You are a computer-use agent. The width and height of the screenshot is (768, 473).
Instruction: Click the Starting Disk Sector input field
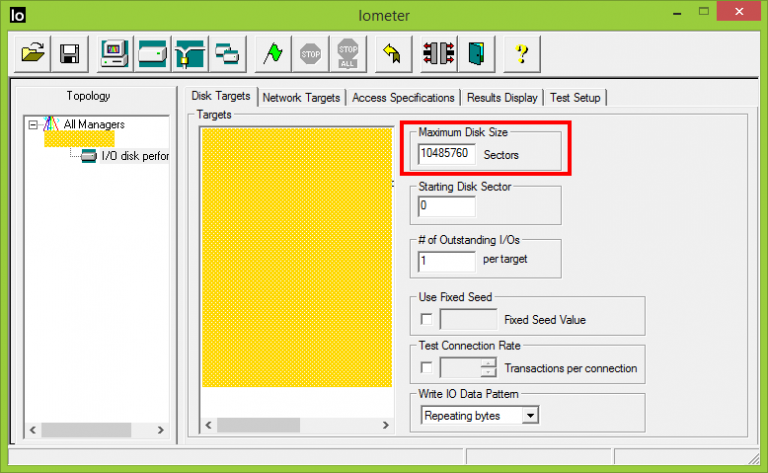point(447,205)
